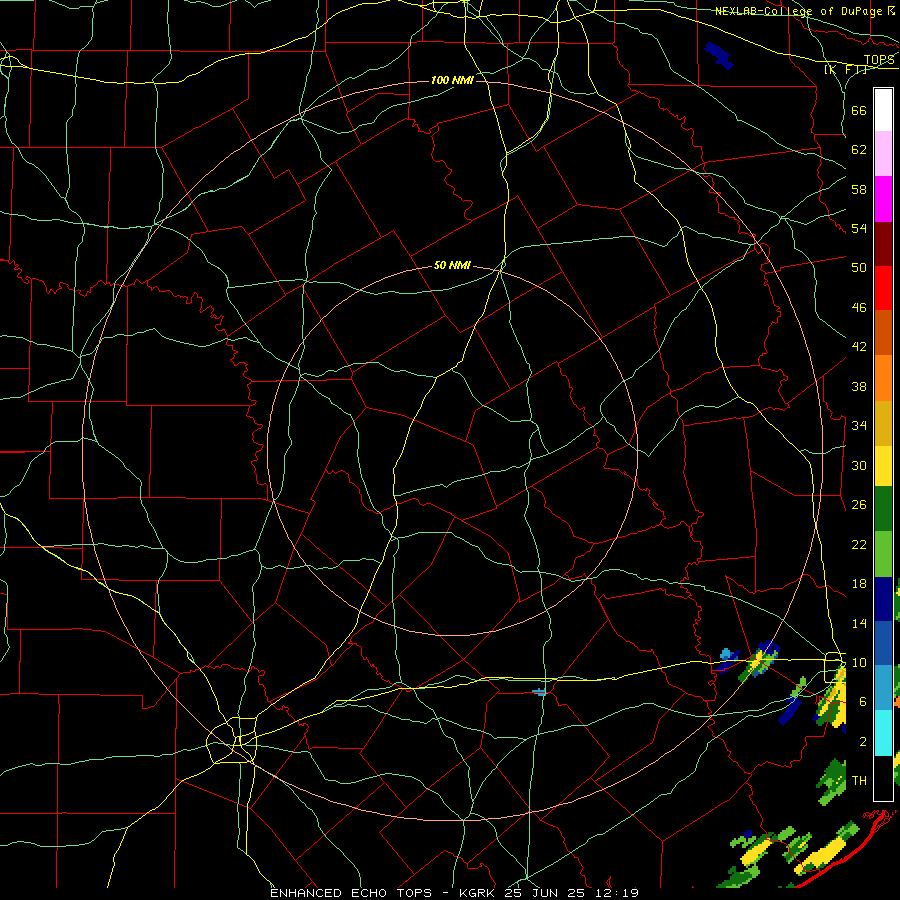Click the legend value "66"
Screen dimensions: 900x900
tap(859, 111)
